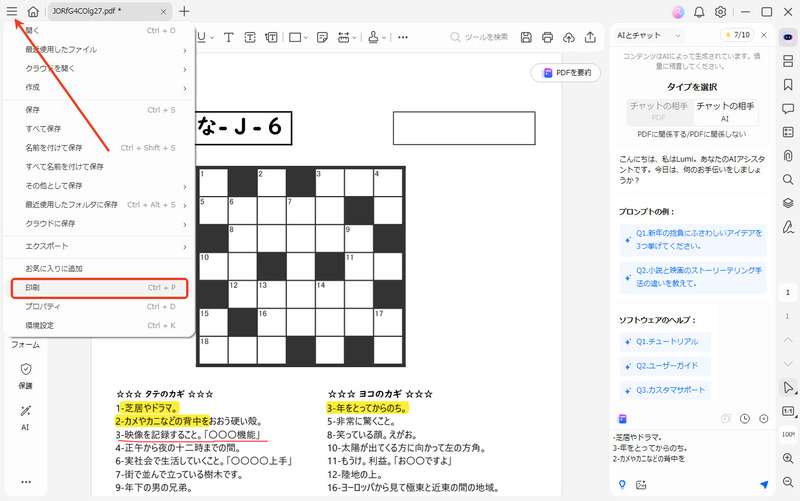Select the Text Box tool
800x501 pixels.
coord(250,37)
